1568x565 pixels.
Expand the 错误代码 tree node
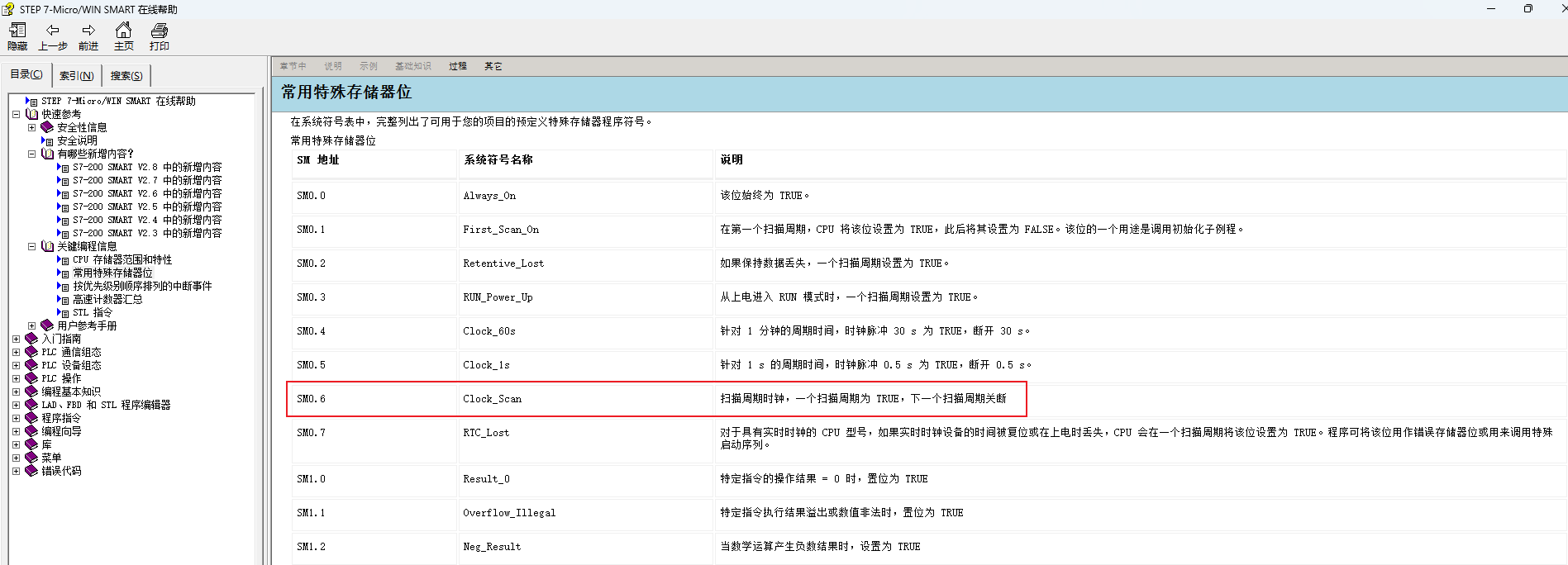pyautogui.click(x=16, y=471)
